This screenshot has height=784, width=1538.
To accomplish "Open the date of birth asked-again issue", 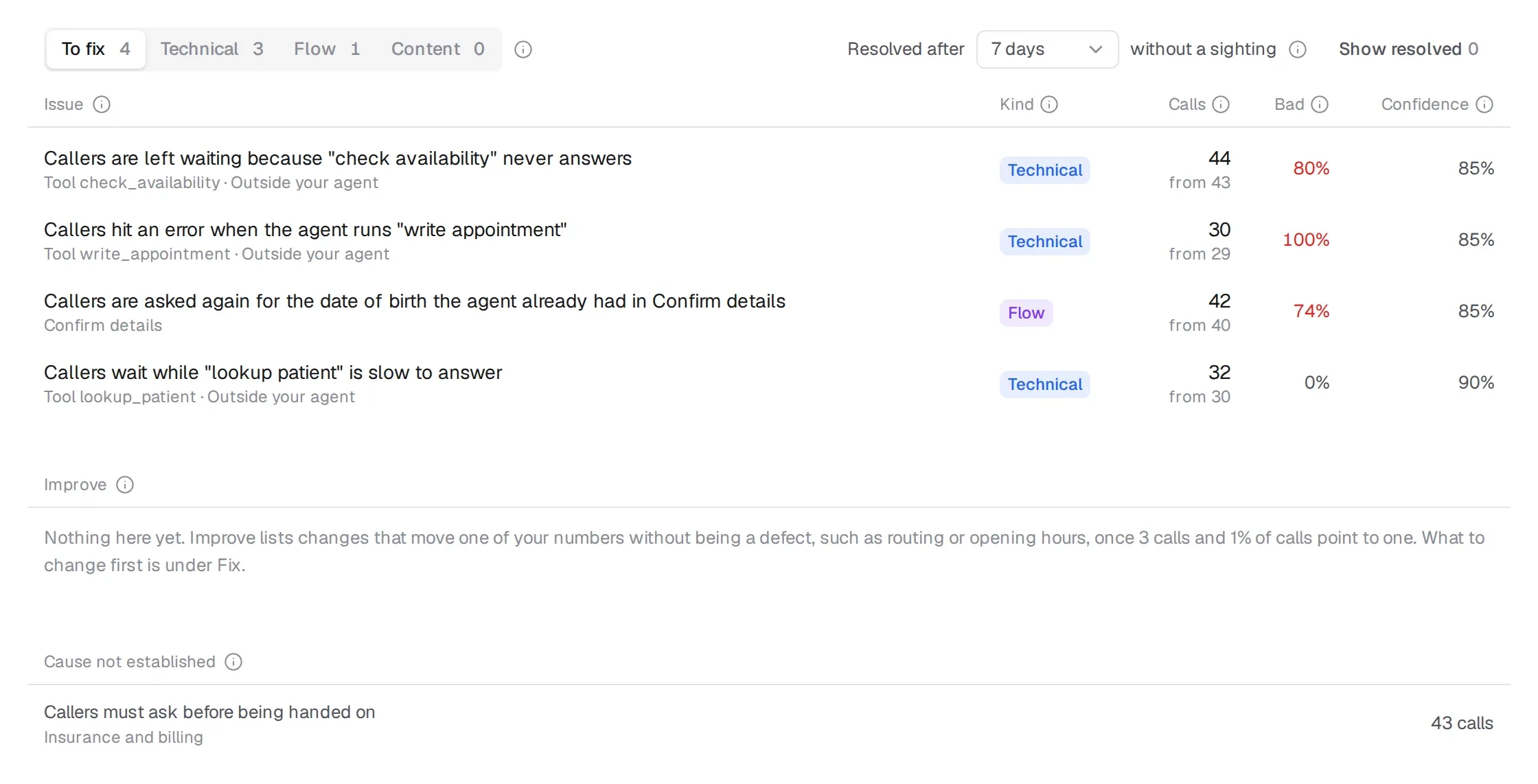I will [x=769, y=312].
